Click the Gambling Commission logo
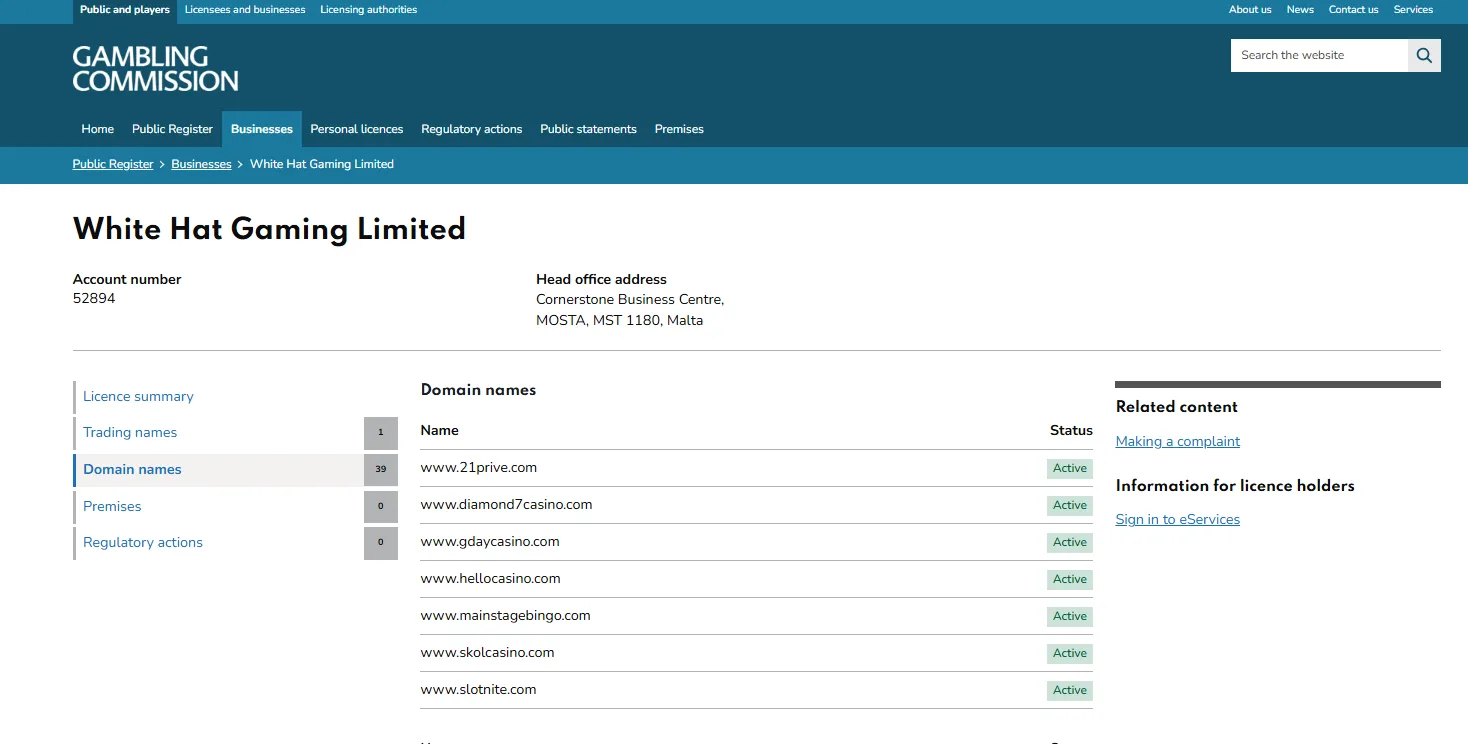This screenshot has width=1468, height=744. [x=156, y=69]
